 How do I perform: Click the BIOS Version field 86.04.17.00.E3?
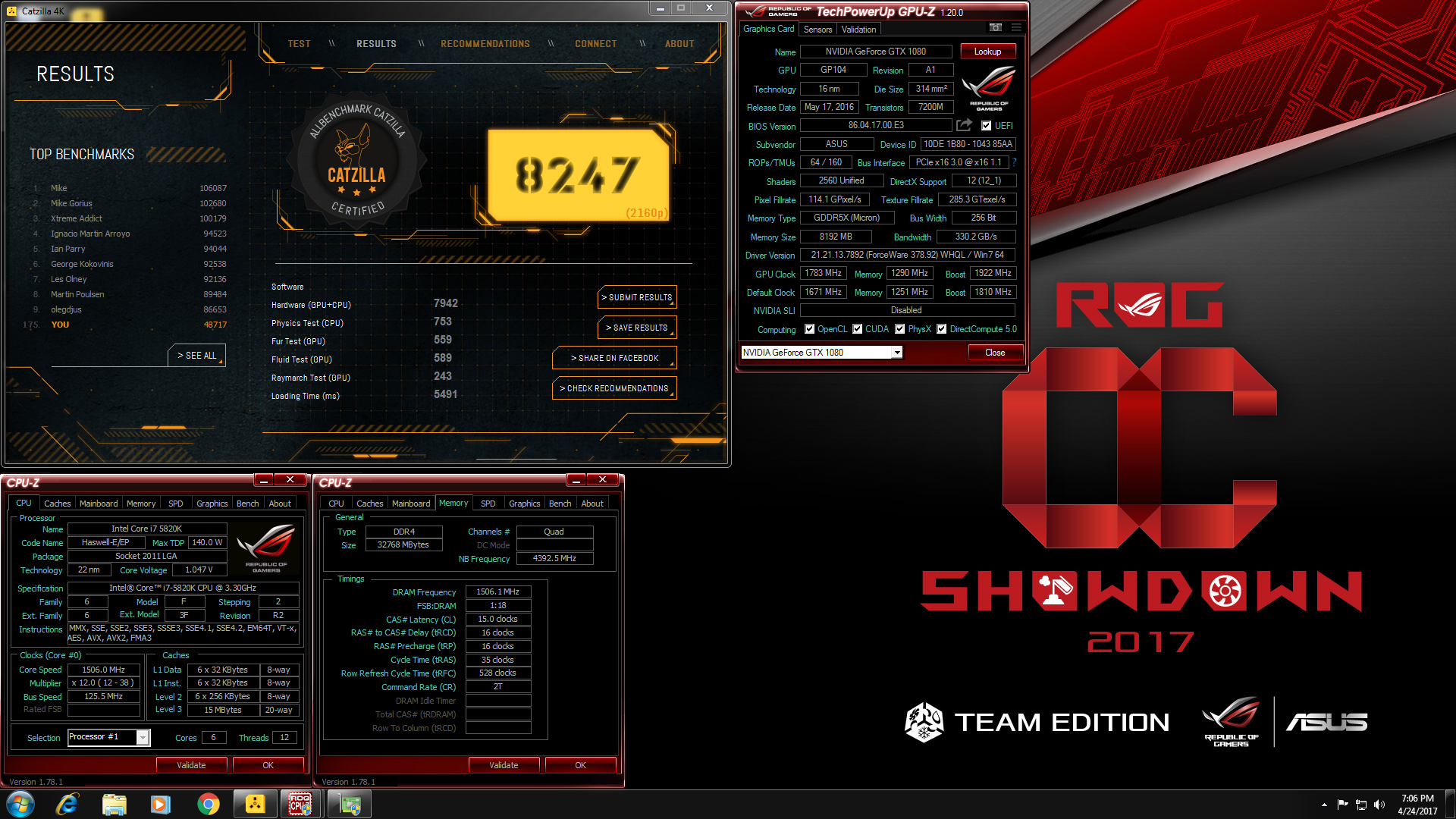tap(876, 125)
